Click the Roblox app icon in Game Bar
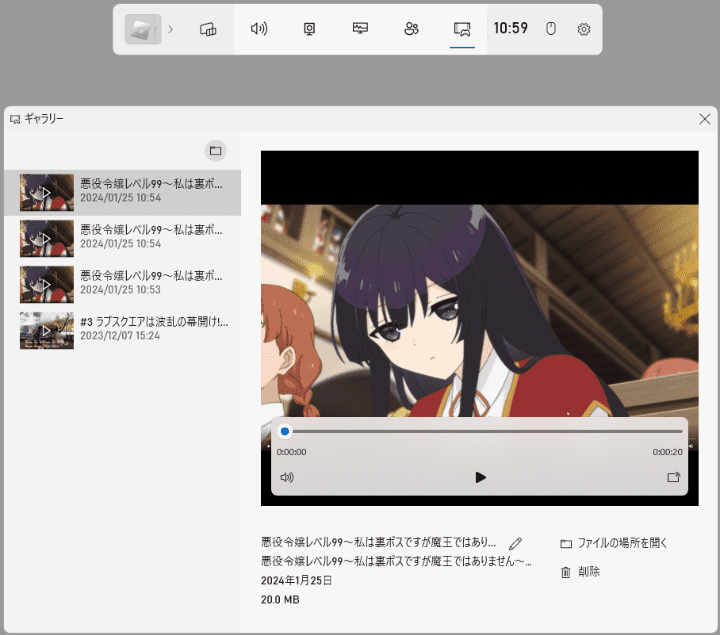The image size is (720, 635). tap(143, 29)
